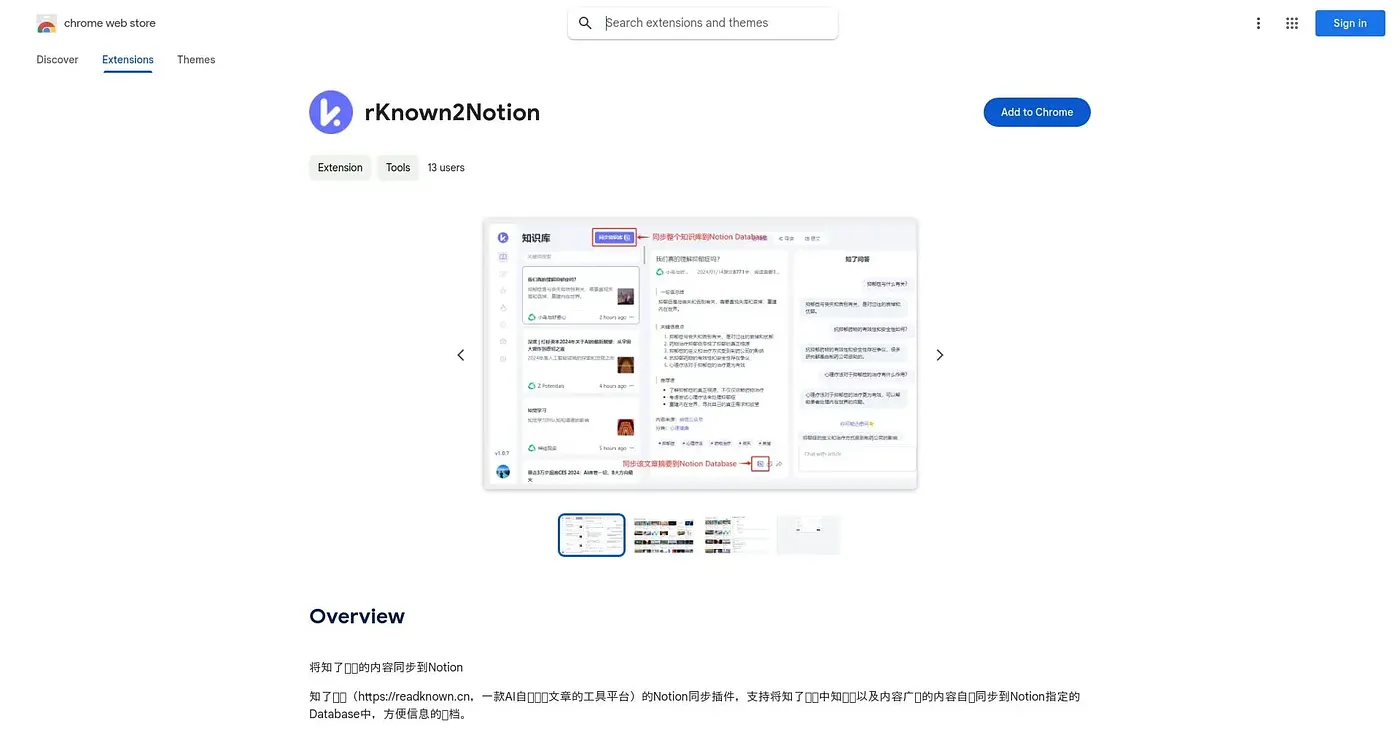Click the Extension category chip
The height and width of the screenshot is (729, 1400).
click(x=340, y=167)
